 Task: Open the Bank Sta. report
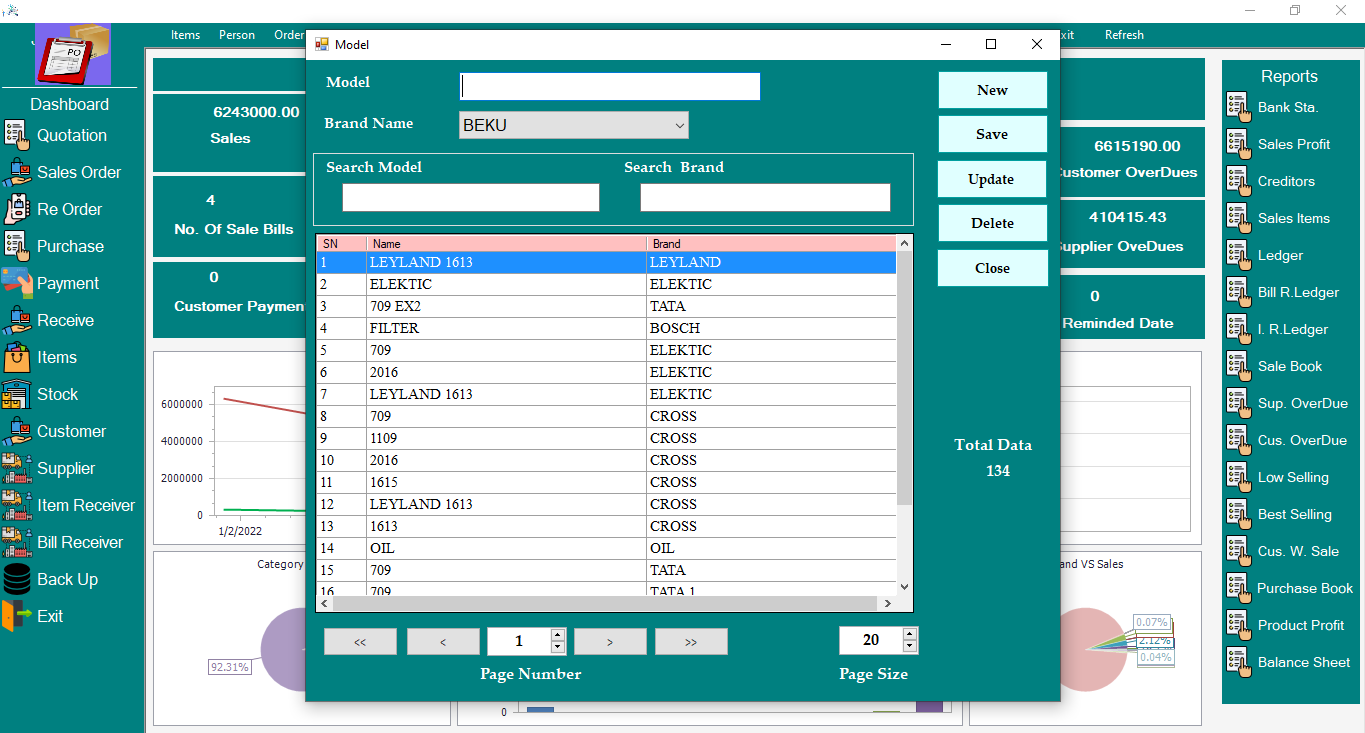tap(1290, 107)
